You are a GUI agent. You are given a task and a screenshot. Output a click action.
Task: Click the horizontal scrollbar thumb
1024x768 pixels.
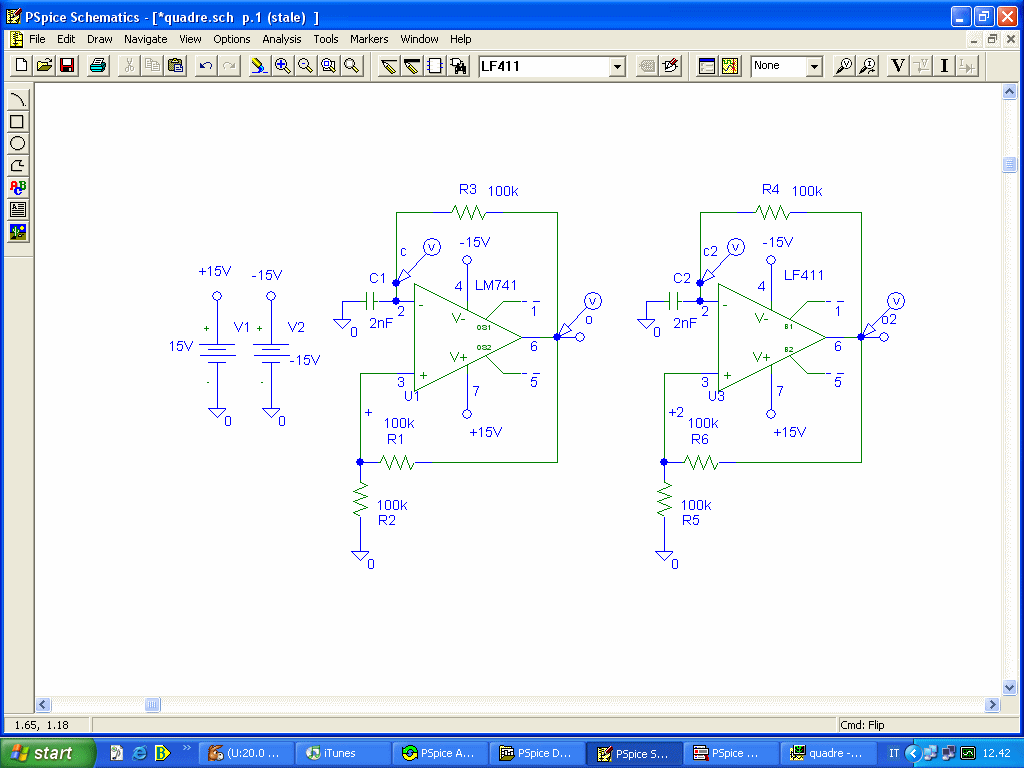[x=152, y=705]
